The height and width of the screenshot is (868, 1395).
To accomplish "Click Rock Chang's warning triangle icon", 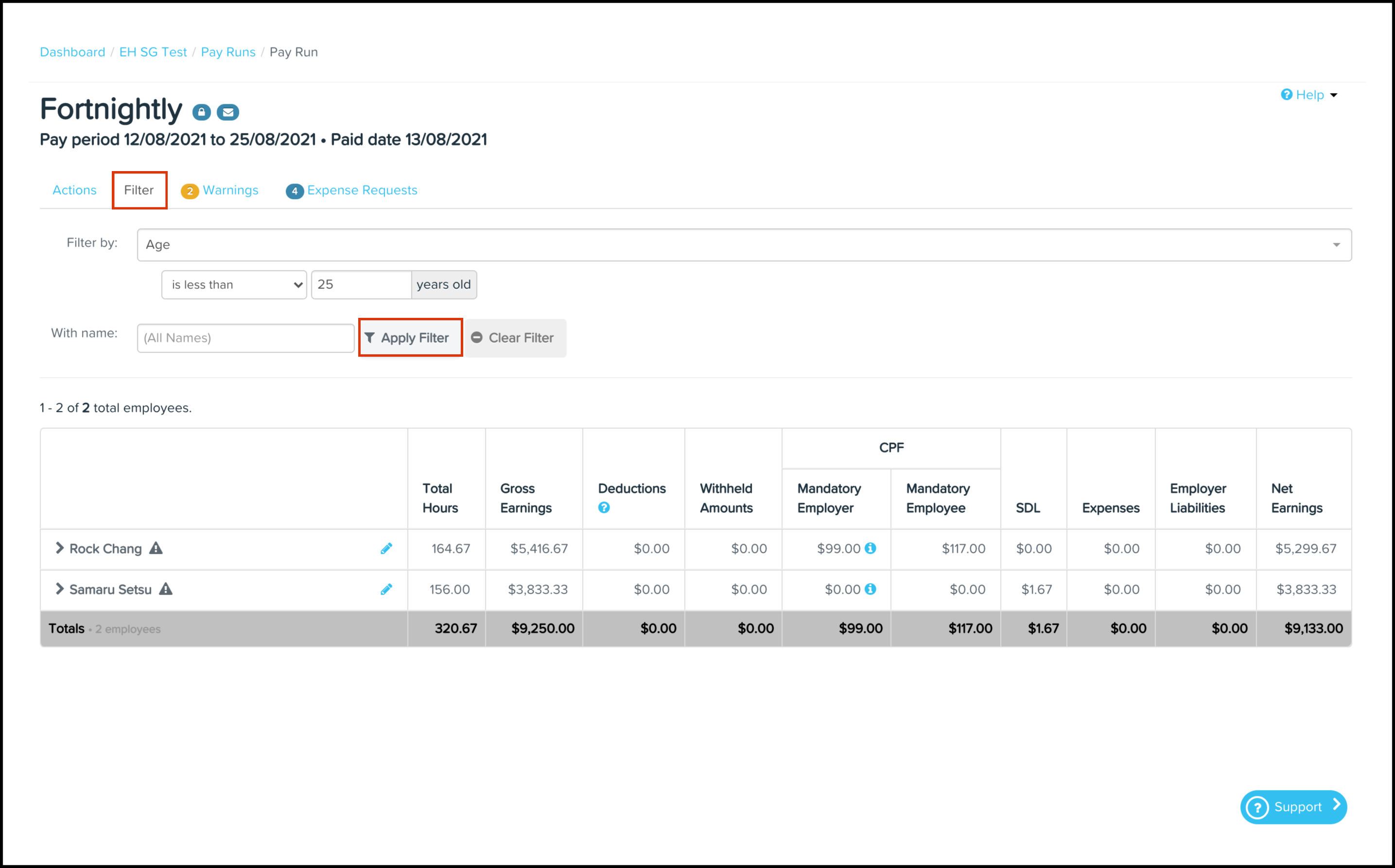I will pos(156,548).
